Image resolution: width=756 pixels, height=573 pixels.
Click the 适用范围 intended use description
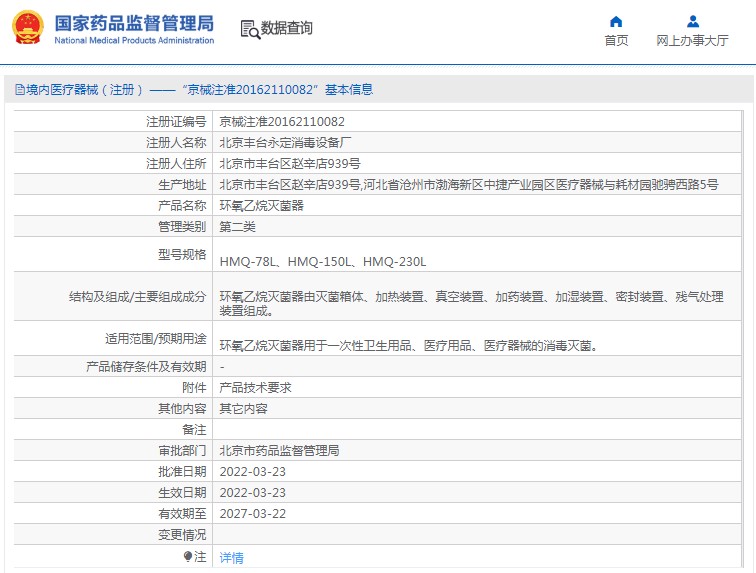point(409,345)
